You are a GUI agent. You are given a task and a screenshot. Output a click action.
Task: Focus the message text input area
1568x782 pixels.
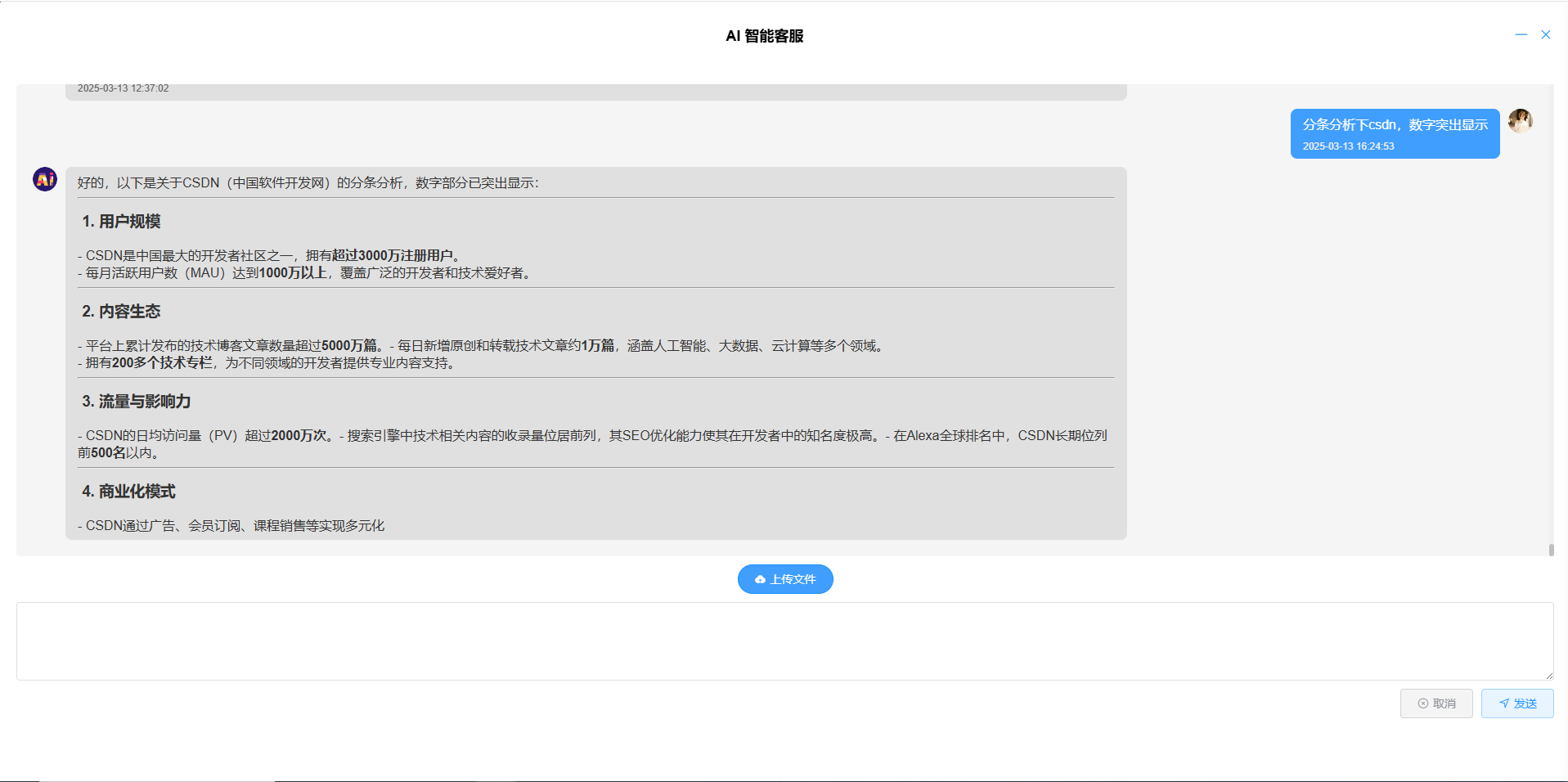785,641
